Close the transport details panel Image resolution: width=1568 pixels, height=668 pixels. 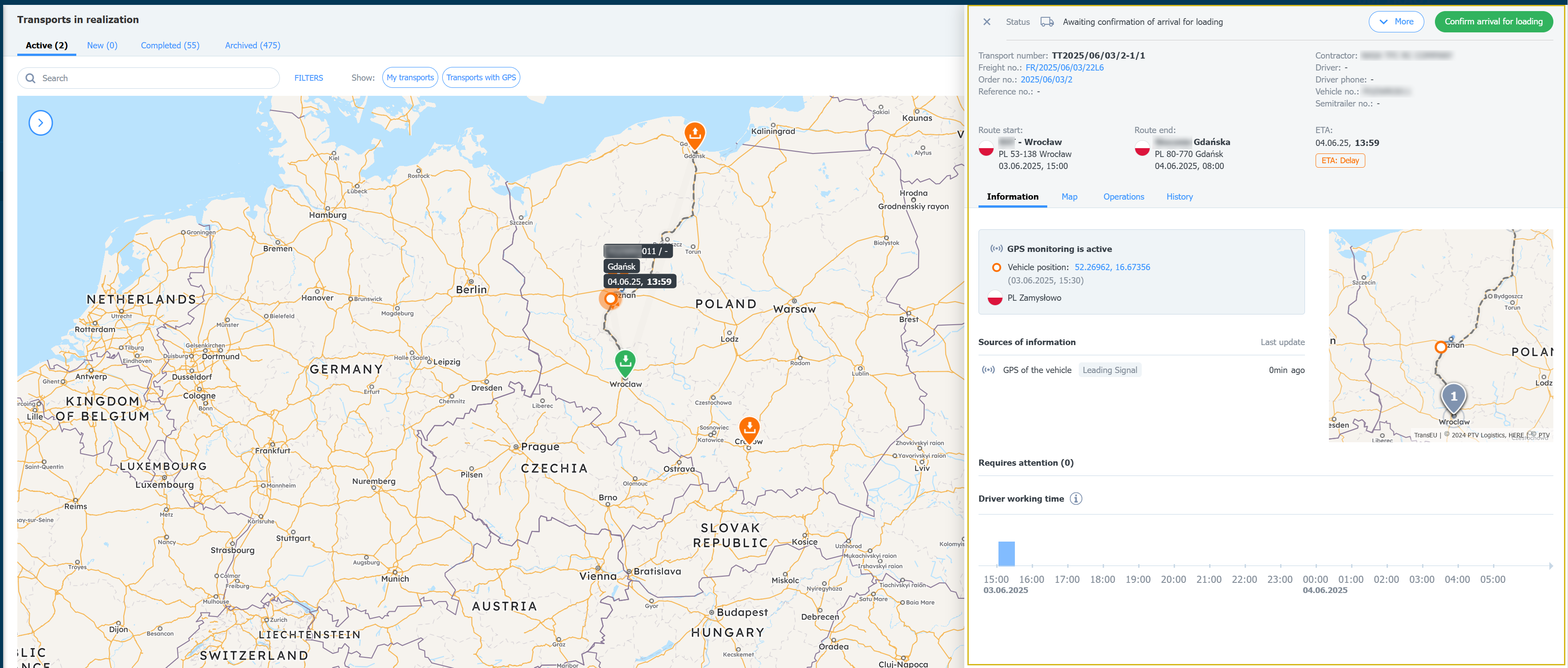click(986, 22)
